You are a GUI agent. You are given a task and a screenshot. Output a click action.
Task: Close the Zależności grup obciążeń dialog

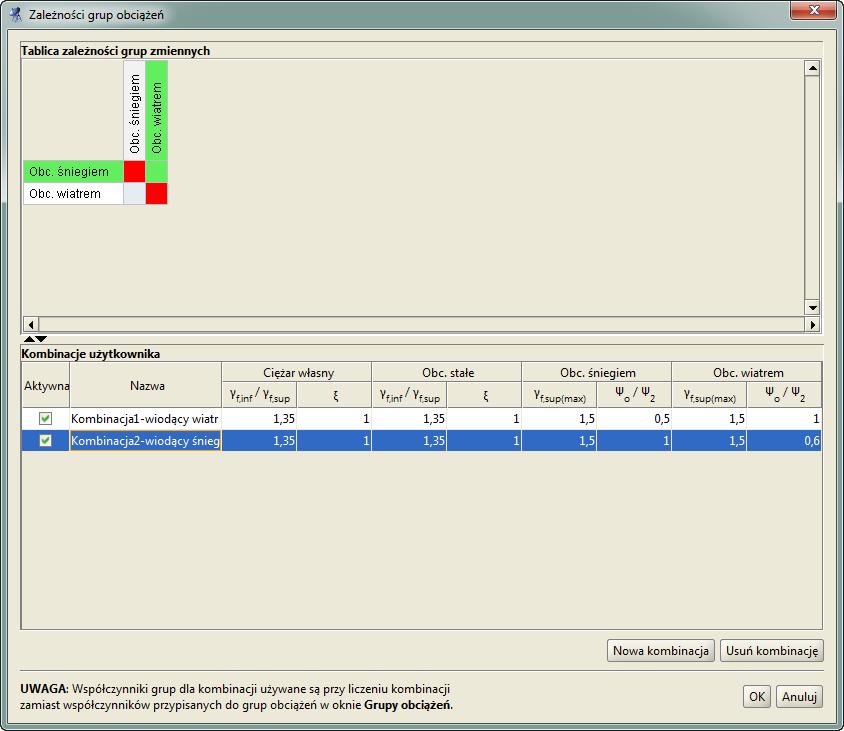pos(813,10)
